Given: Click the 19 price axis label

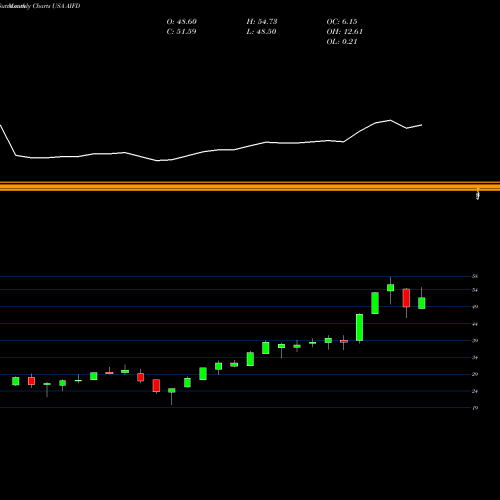Looking at the screenshot, I should pyautogui.click(x=475, y=408).
